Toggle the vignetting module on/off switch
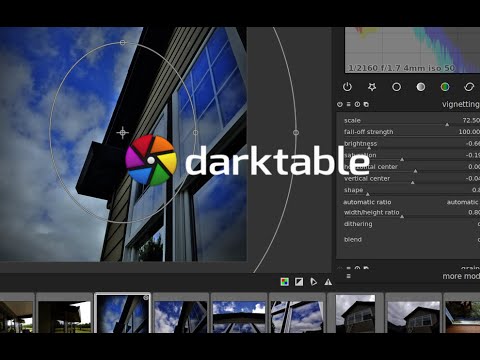The image size is (480, 360). tap(340, 104)
